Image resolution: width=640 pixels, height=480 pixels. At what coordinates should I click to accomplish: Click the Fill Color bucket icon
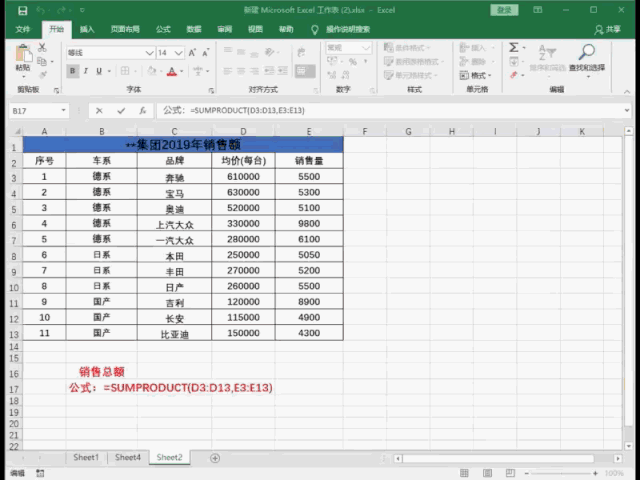152,71
